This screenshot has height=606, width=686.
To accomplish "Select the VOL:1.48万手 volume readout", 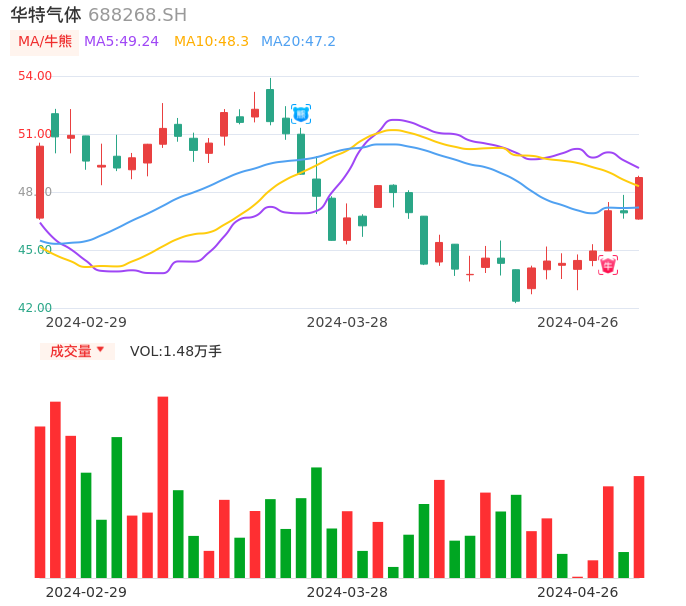I will pyautogui.click(x=175, y=351).
